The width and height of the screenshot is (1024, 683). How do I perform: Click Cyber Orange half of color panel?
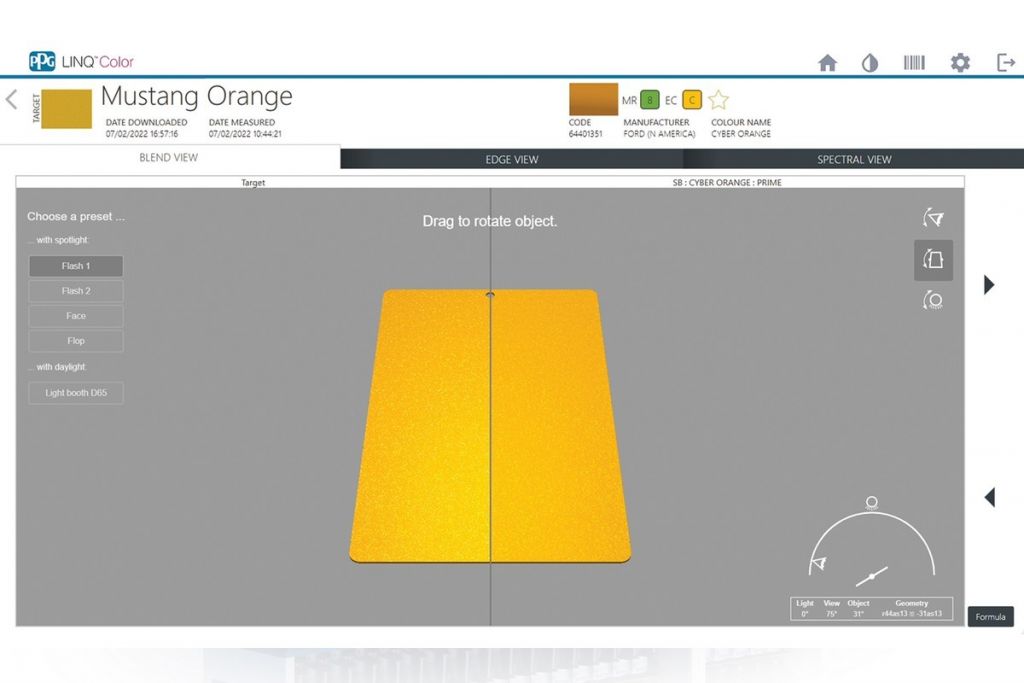[560, 426]
